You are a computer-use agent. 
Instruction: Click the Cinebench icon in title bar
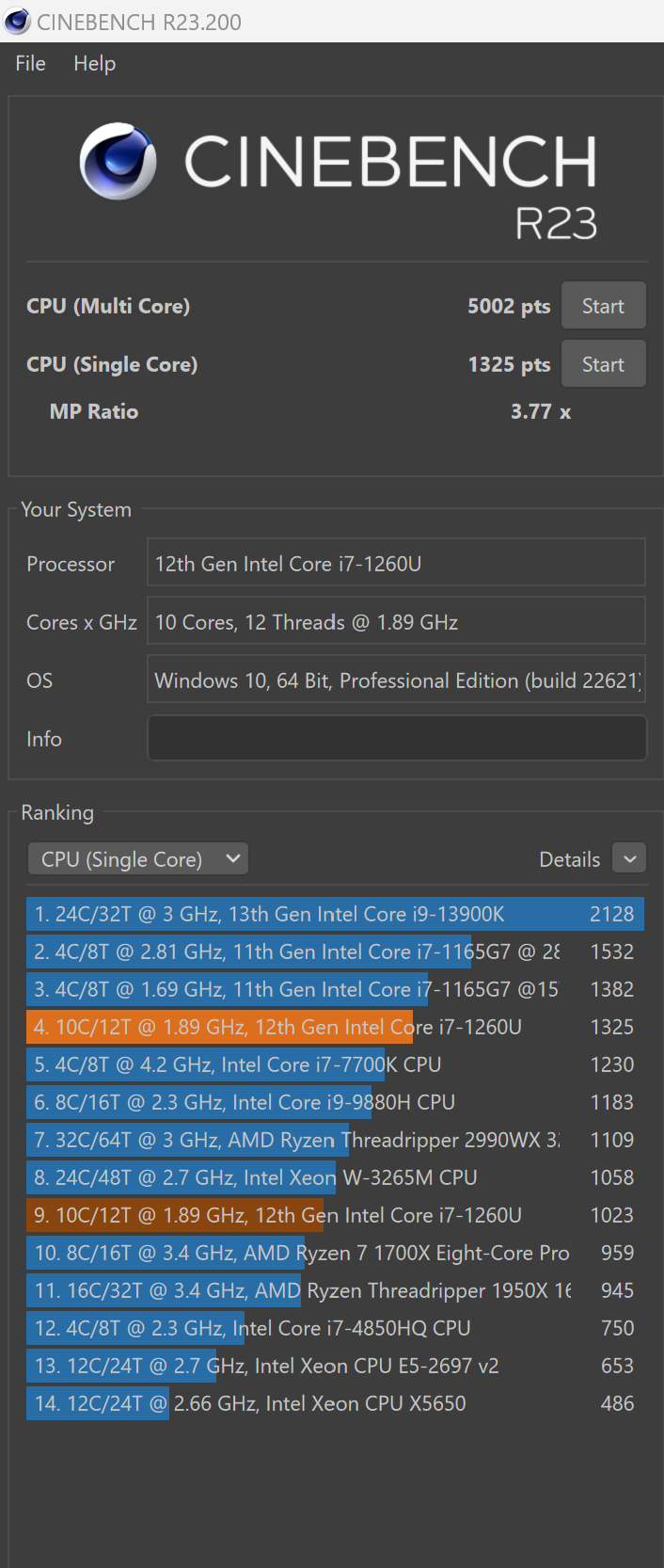(x=17, y=22)
